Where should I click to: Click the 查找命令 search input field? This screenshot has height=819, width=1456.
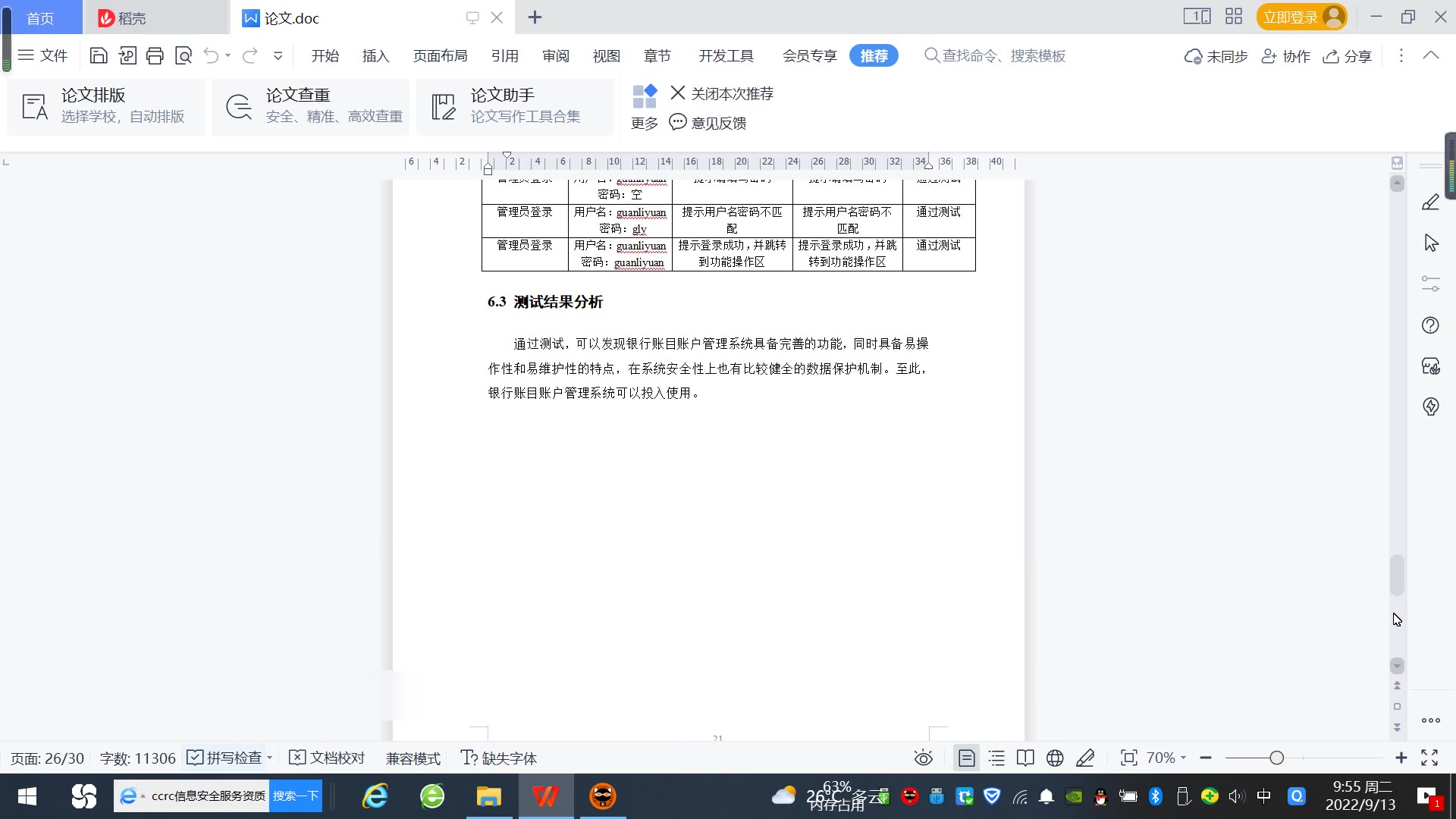pos(1003,55)
